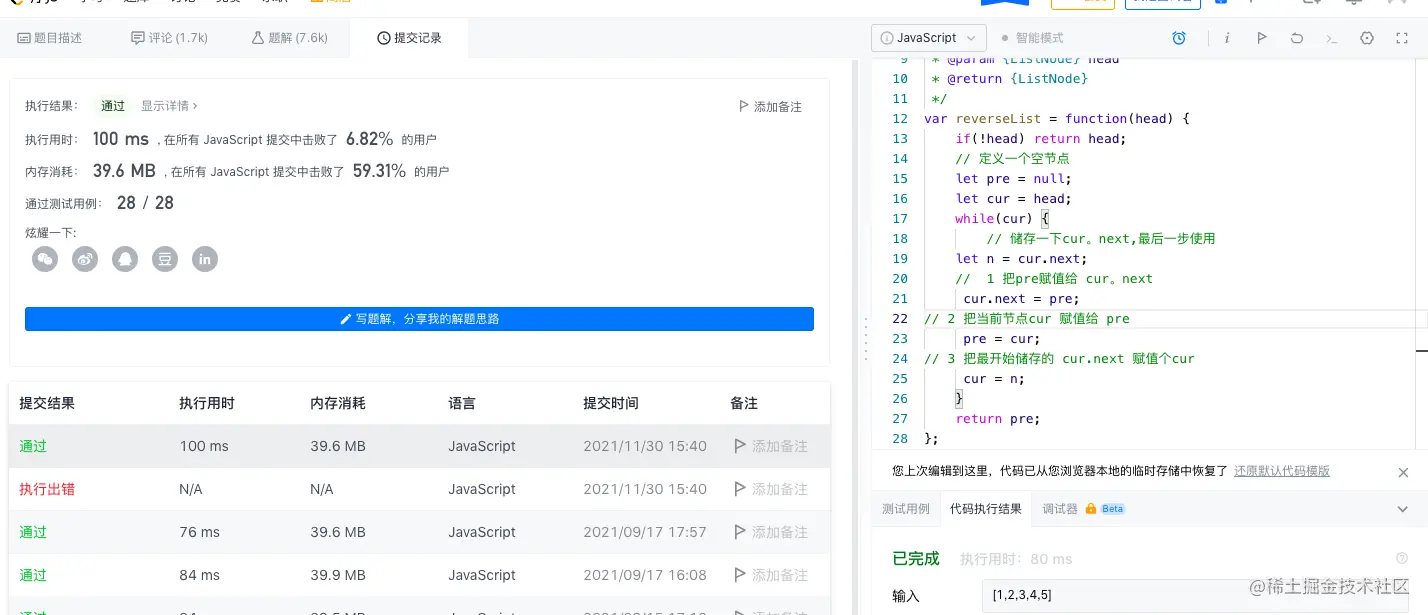The image size is (1428, 615).
Task: Click the 提交结果 column header
Action: tap(47, 403)
